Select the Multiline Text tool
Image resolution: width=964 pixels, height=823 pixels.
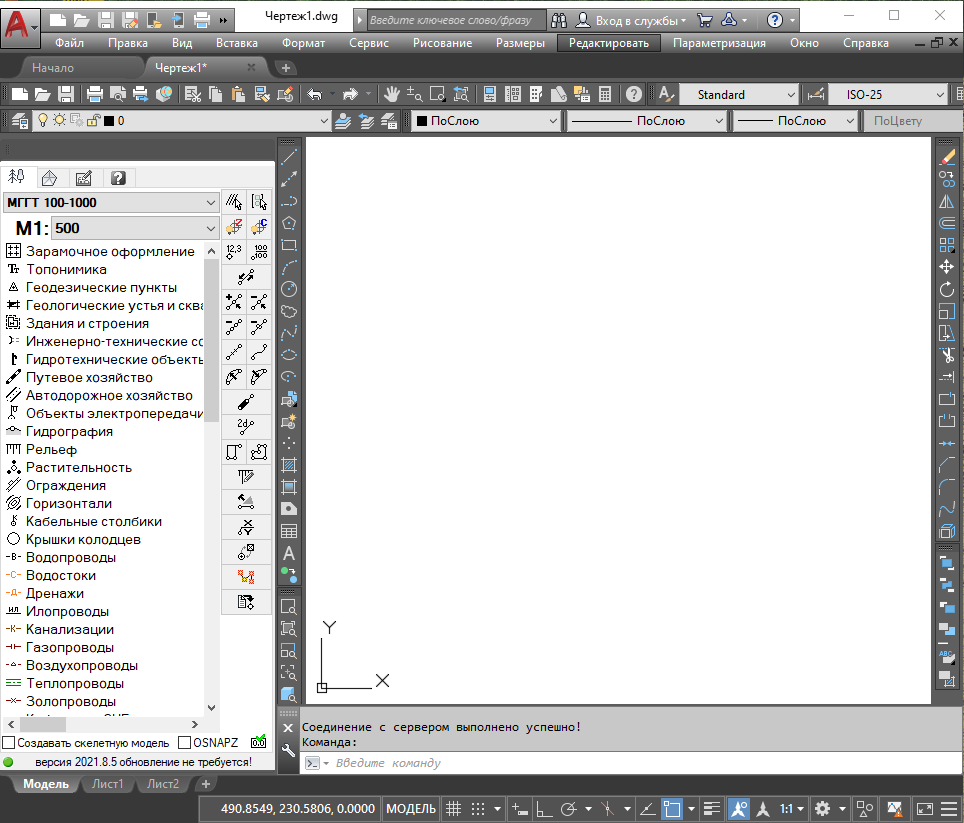(289, 553)
